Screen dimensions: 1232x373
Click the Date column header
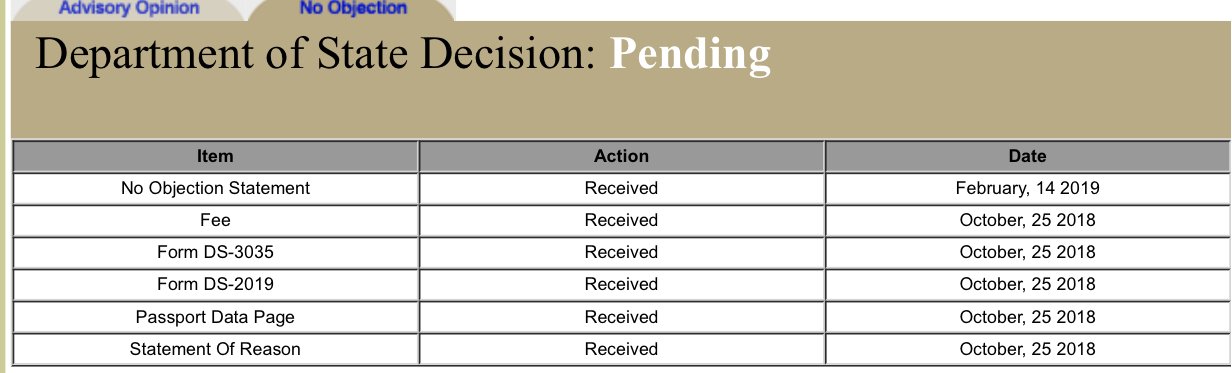[1027, 156]
